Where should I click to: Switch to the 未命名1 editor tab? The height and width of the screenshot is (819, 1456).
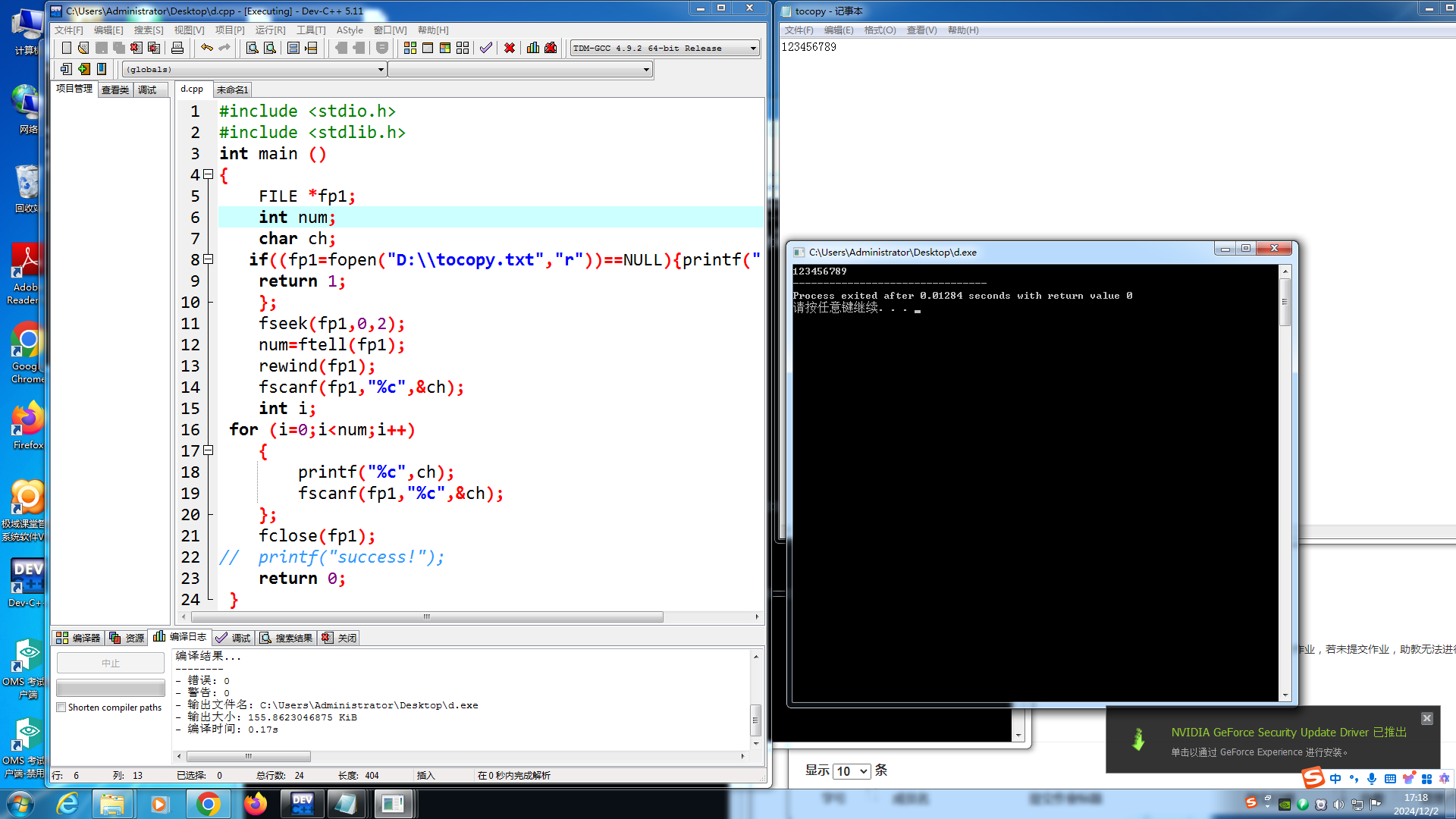232,89
